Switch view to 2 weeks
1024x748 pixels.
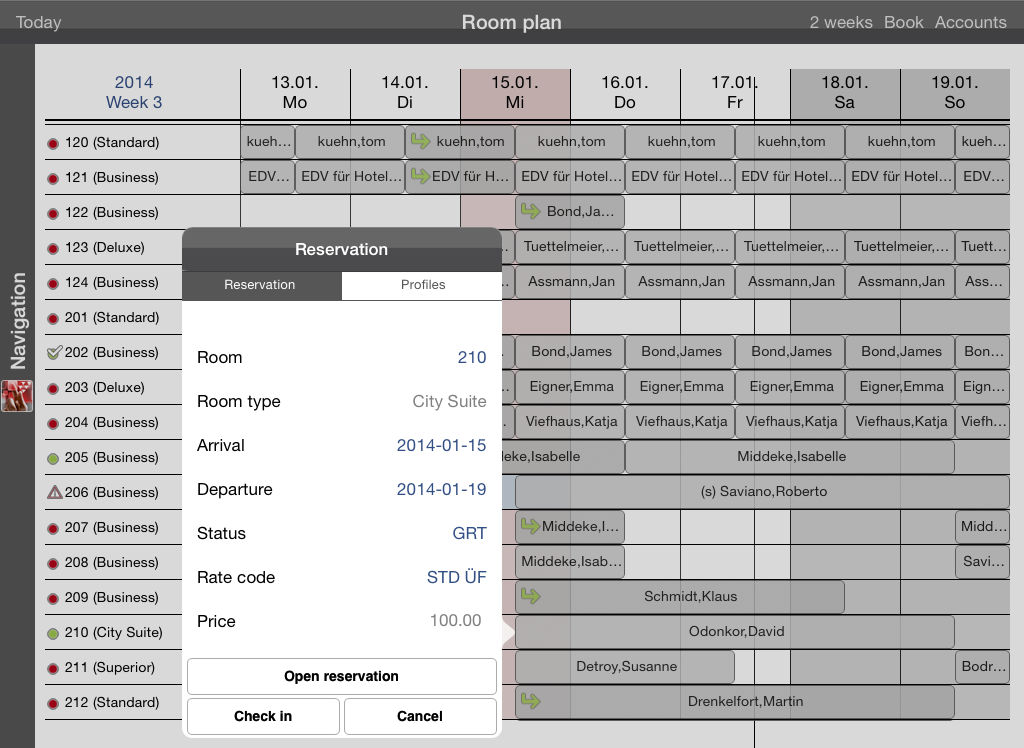(x=841, y=22)
